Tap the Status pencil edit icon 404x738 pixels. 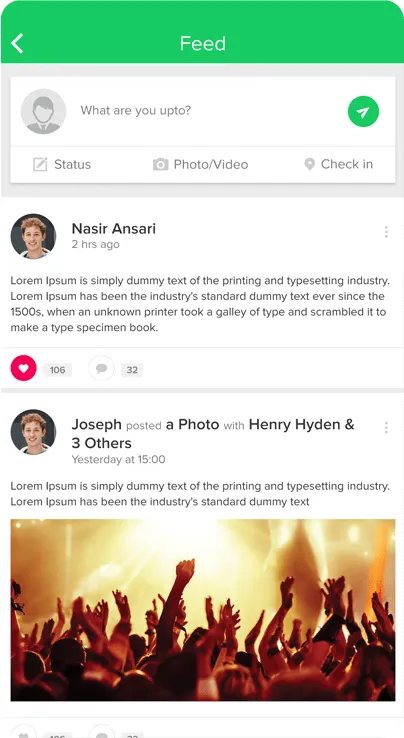point(40,164)
